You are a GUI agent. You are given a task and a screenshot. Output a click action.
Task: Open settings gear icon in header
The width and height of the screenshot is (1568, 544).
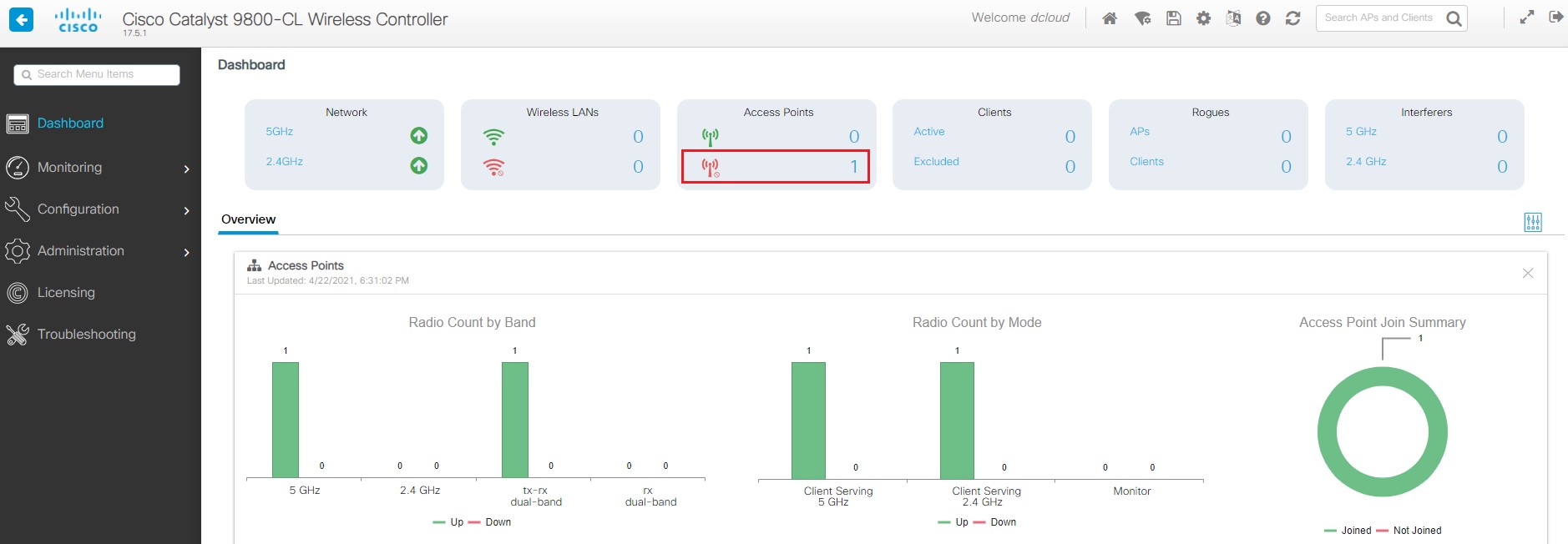point(1203,18)
